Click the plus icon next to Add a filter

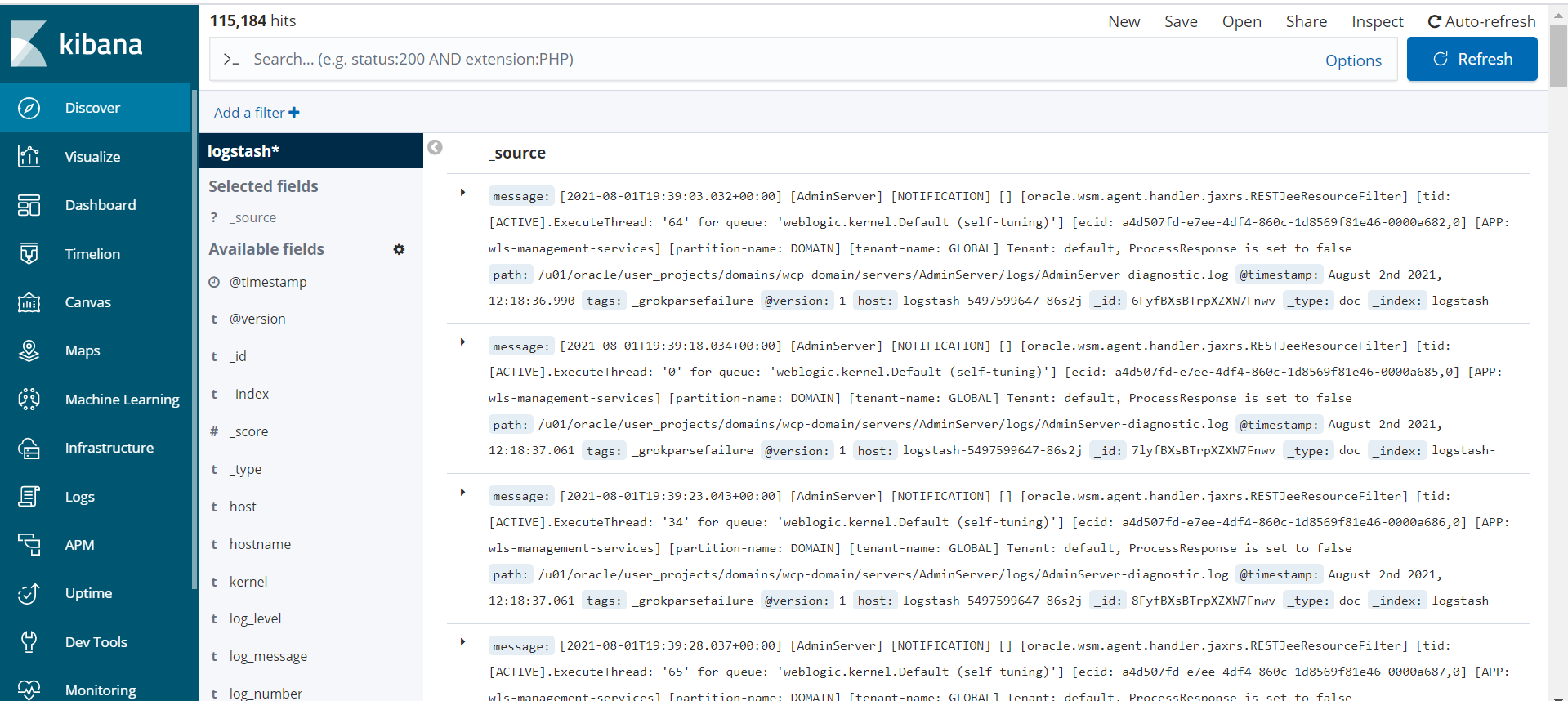(x=294, y=113)
